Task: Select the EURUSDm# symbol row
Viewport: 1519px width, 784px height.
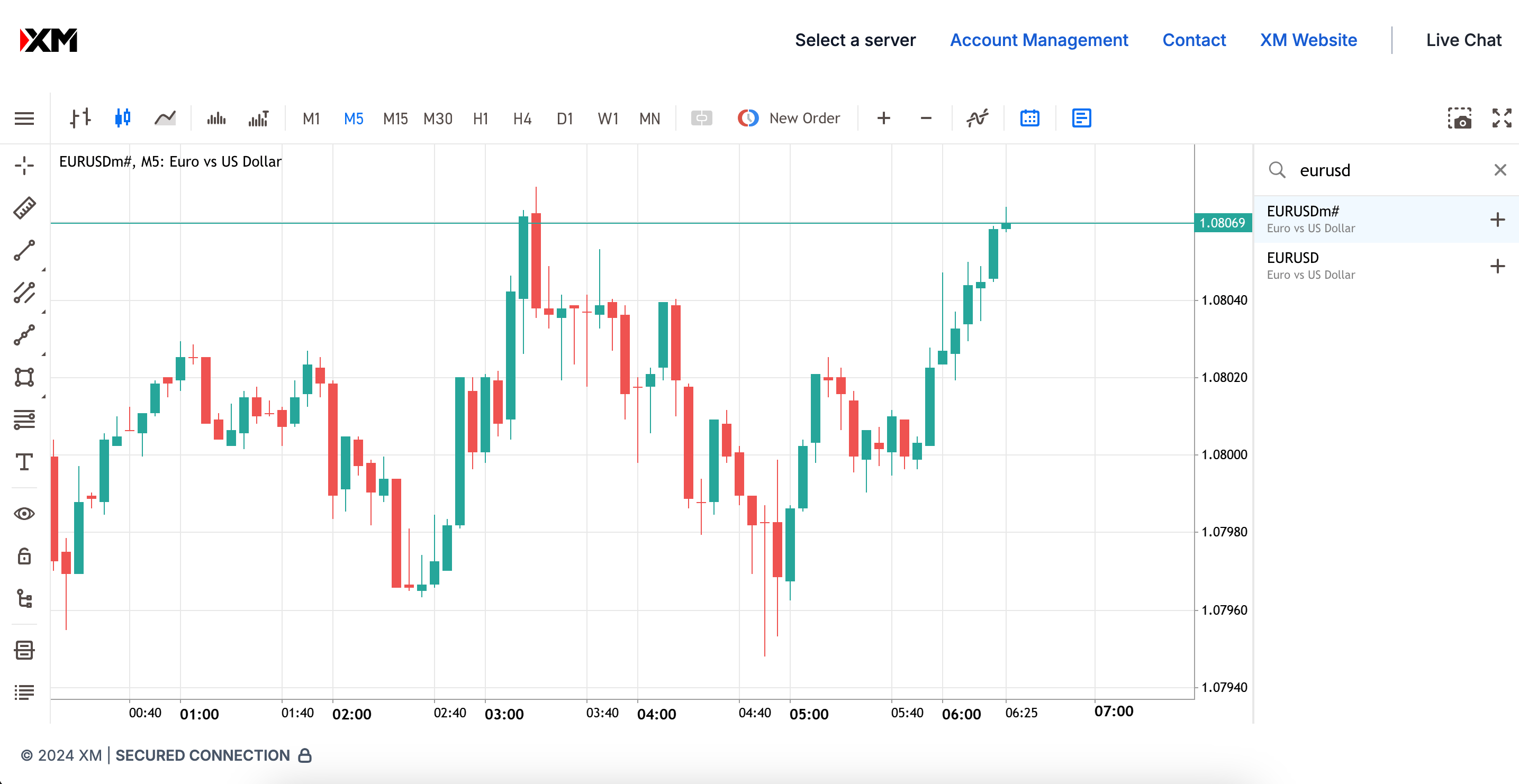Action: [x=1386, y=220]
